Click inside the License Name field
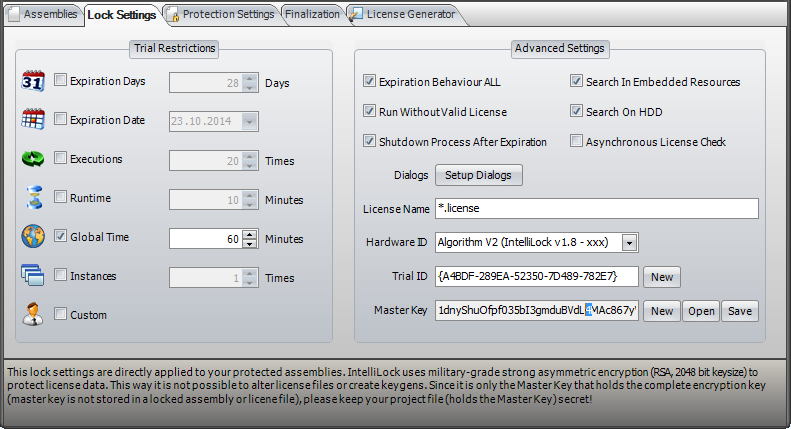 click(597, 208)
